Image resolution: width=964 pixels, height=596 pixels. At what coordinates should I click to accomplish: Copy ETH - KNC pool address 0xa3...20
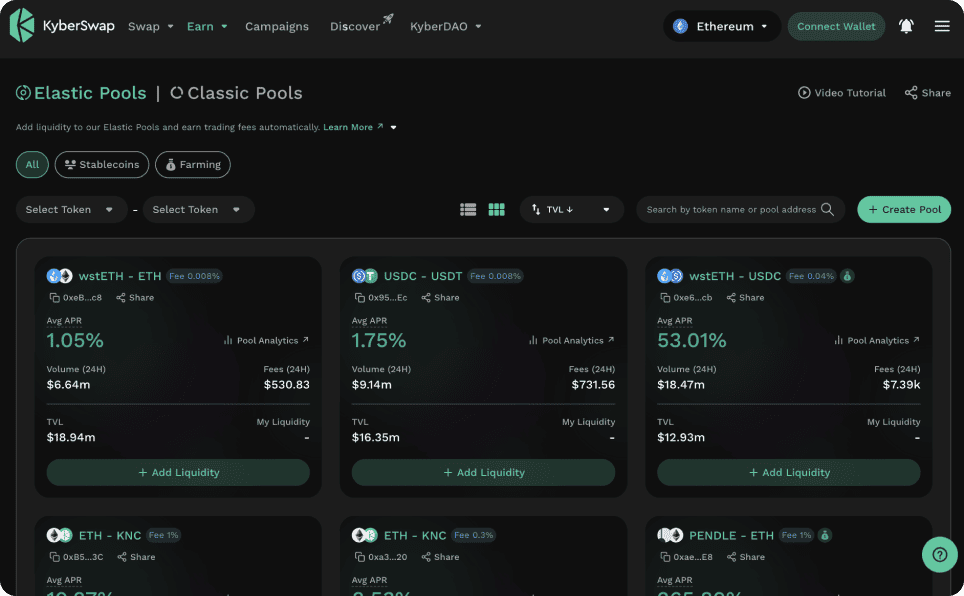coord(360,557)
